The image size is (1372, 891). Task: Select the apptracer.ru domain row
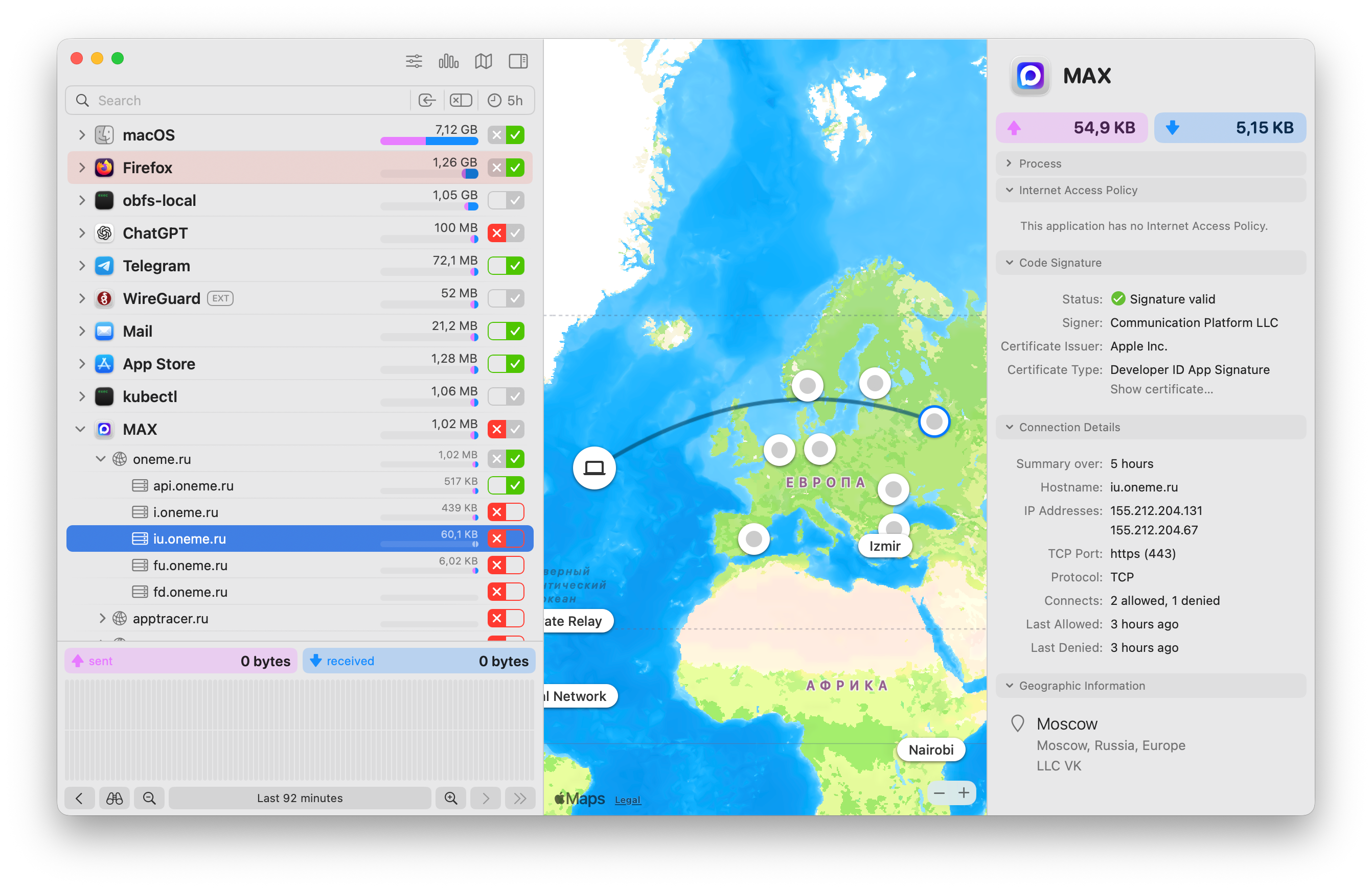tap(170, 618)
